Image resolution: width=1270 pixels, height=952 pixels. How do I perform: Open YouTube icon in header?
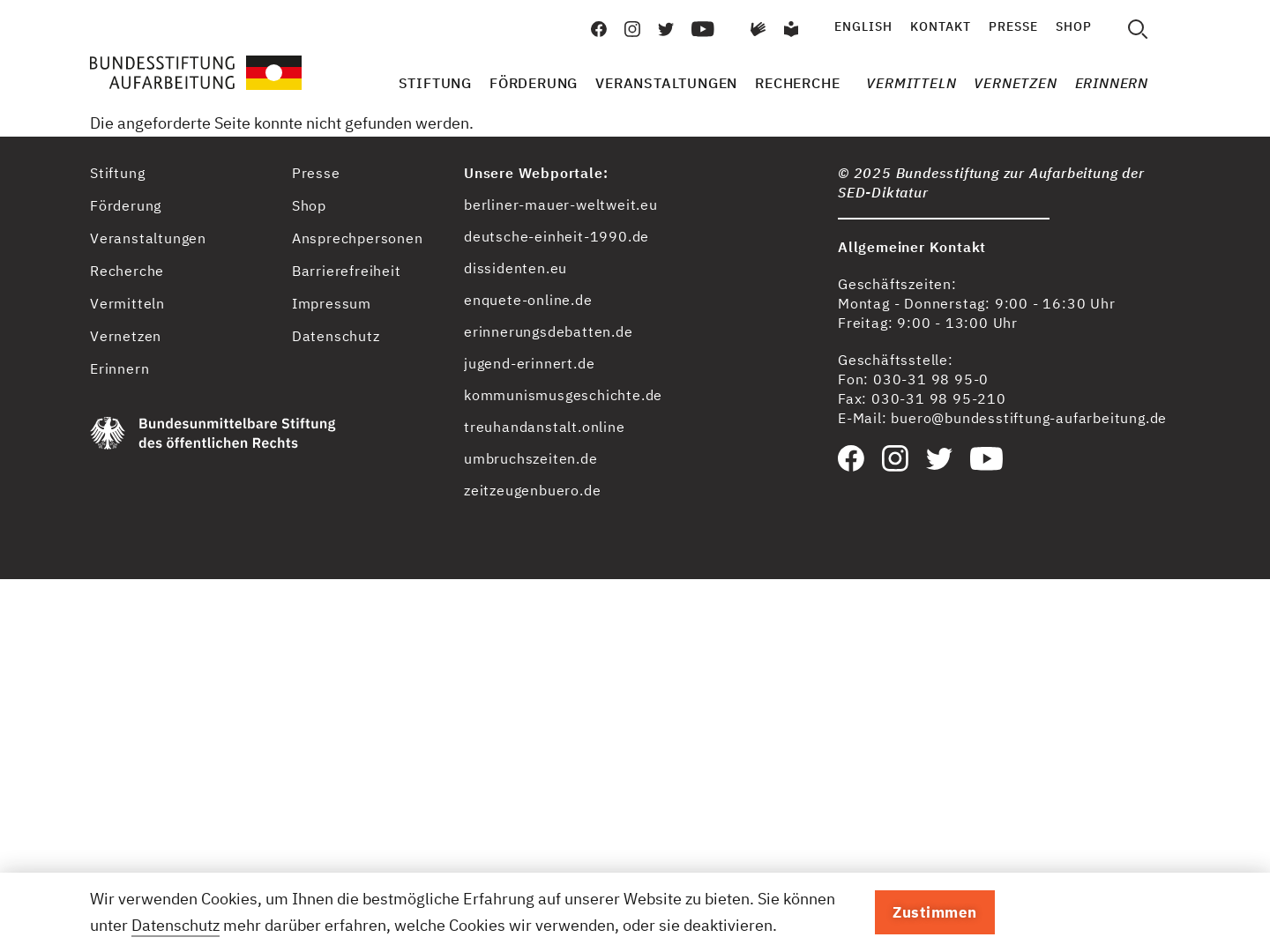(703, 29)
